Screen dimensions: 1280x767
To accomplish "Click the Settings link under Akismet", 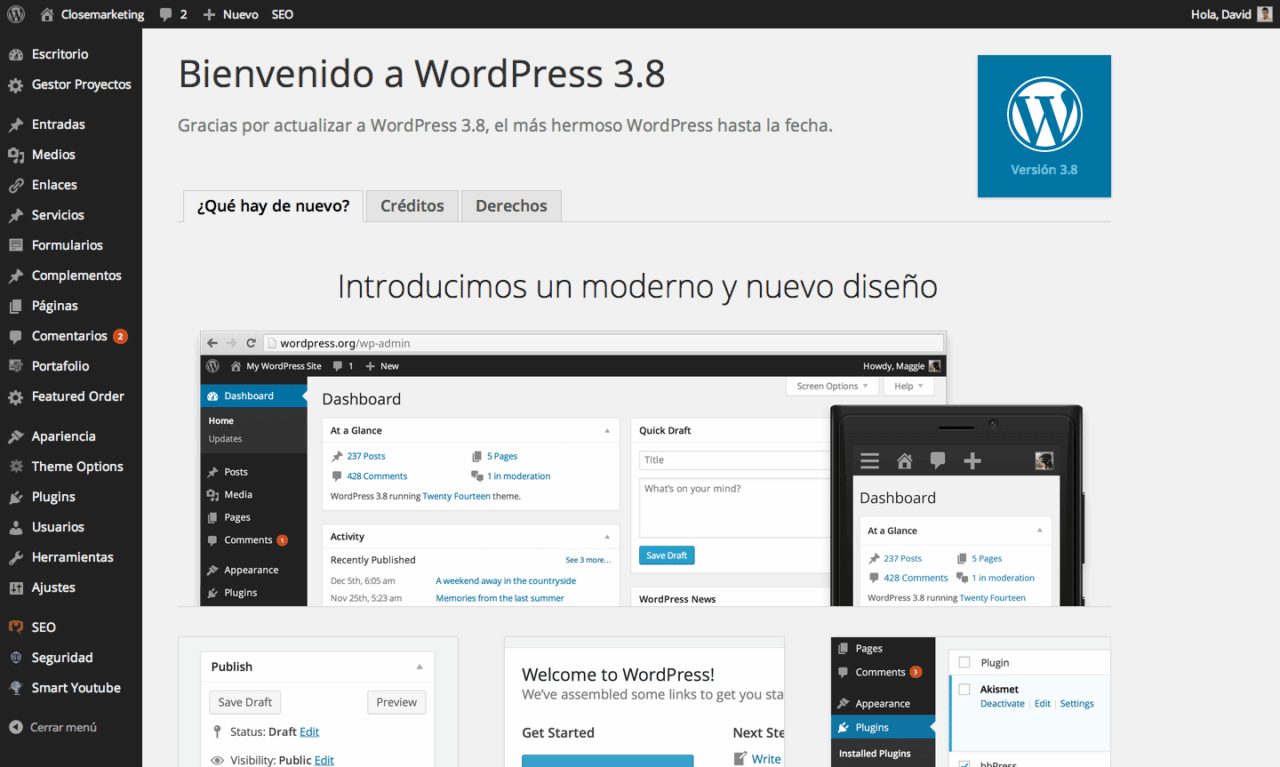I will (x=1077, y=704).
